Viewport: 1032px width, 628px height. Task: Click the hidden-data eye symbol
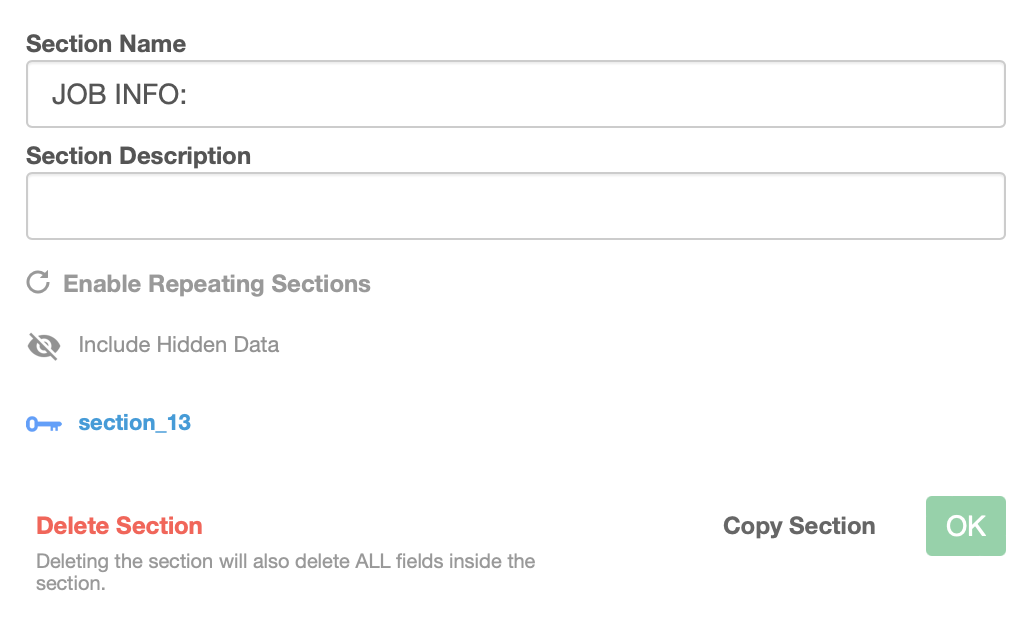tap(41, 345)
